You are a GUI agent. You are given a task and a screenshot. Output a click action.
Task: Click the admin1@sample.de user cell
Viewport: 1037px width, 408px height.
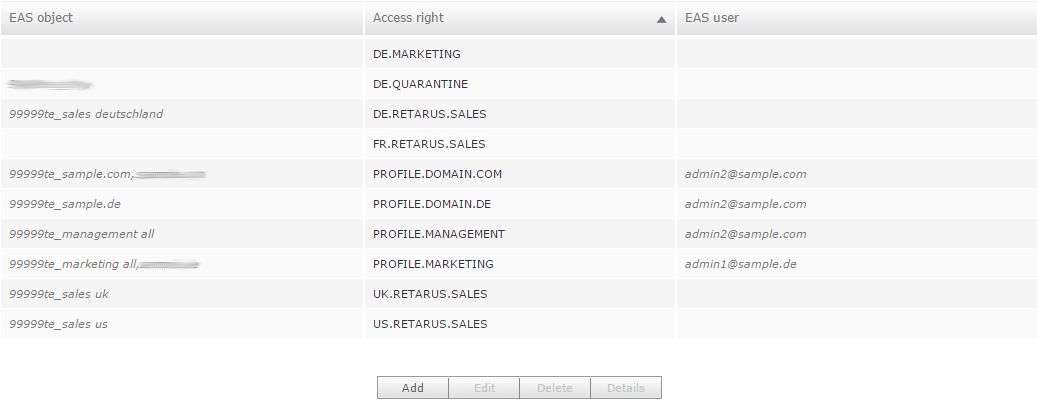point(740,264)
